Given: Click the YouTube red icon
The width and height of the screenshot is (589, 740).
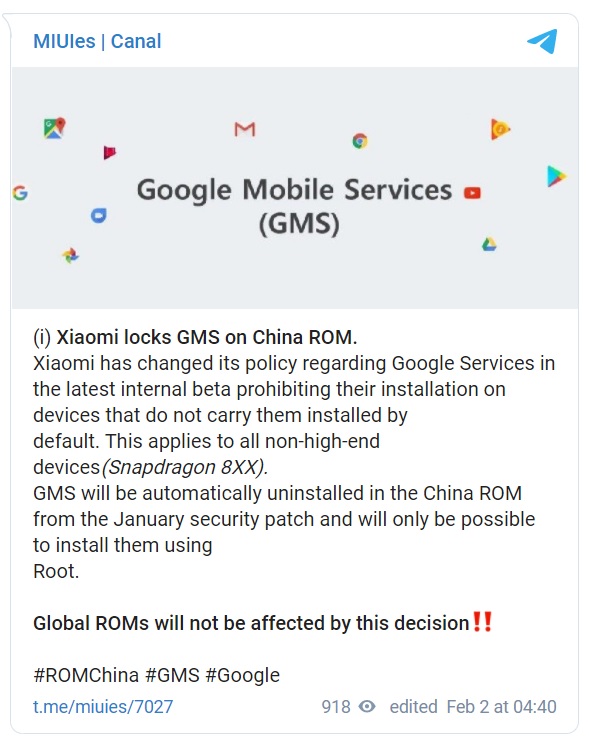Looking at the screenshot, I should tap(472, 193).
